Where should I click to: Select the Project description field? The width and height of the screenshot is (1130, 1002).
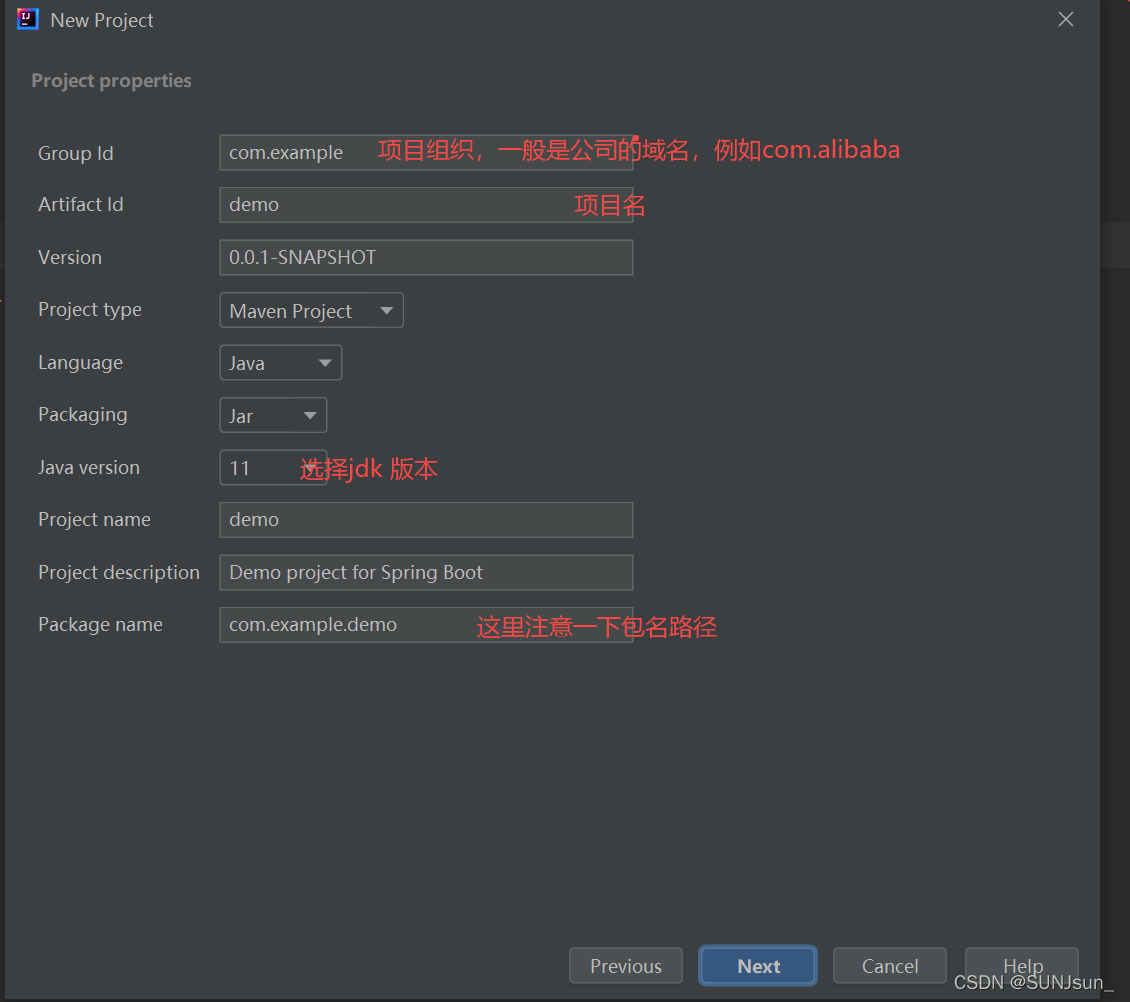point(426,572)
